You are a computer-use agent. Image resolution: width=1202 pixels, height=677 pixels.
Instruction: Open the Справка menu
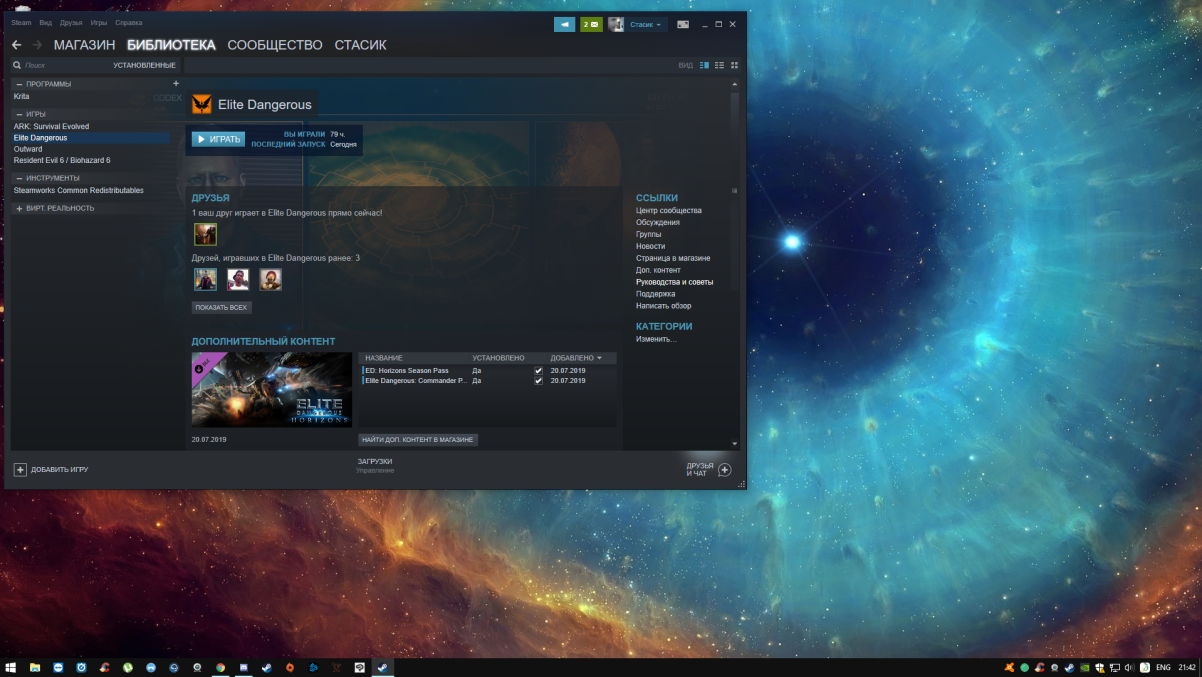(128, 22)
